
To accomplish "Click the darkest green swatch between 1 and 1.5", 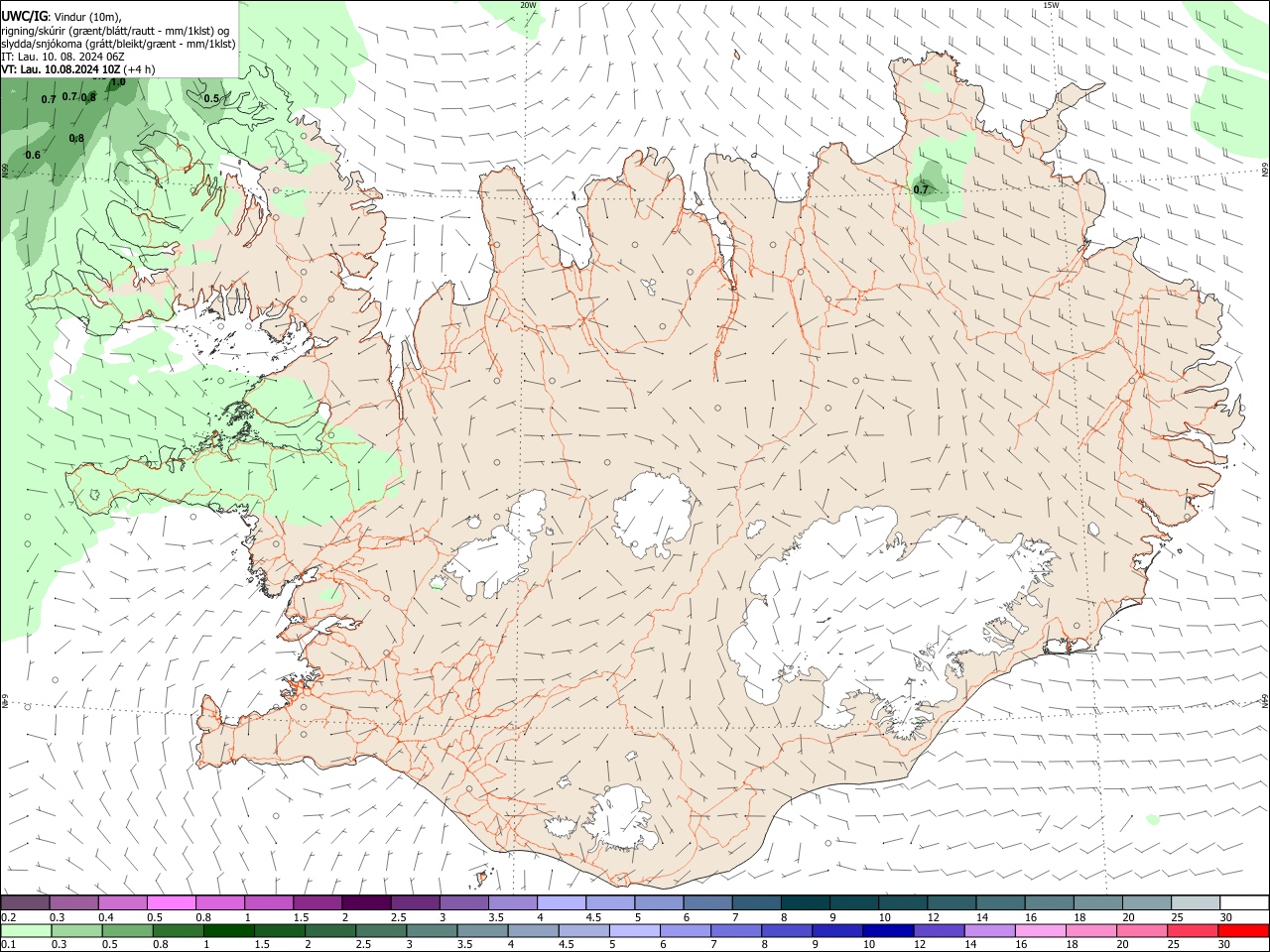I will (227, 930).
